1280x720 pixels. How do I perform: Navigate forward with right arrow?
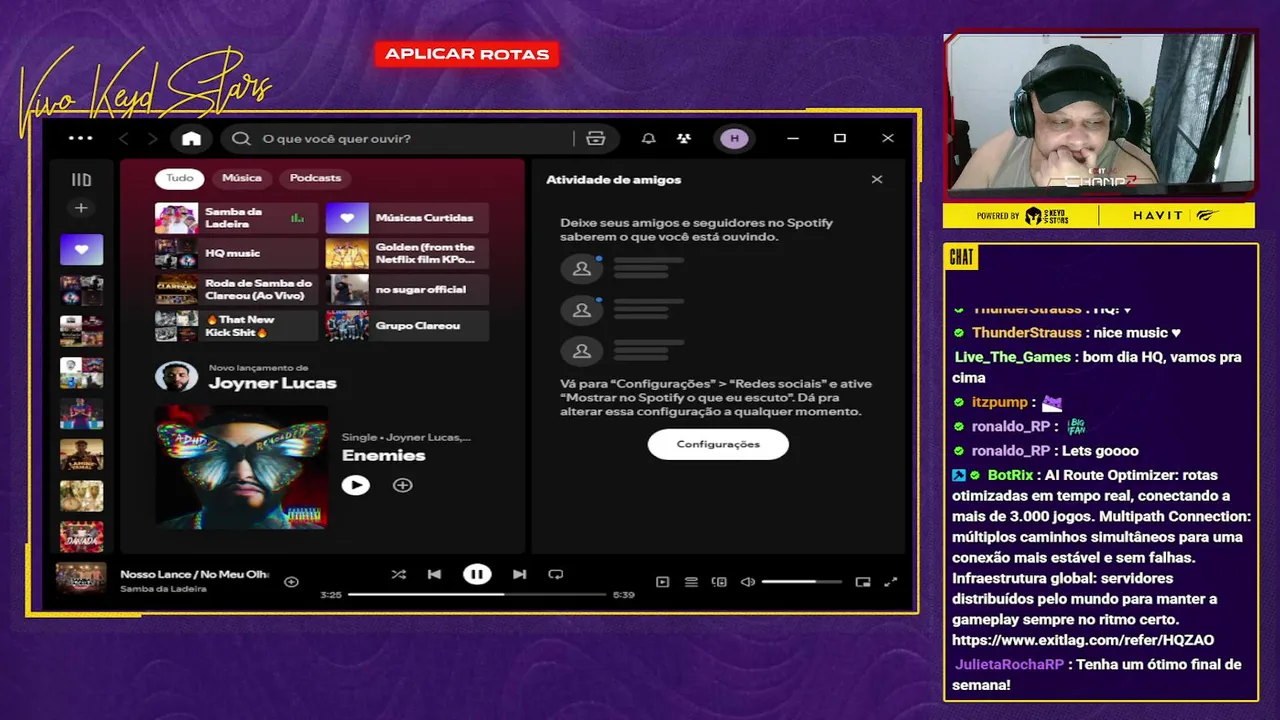tap(152, 139)
